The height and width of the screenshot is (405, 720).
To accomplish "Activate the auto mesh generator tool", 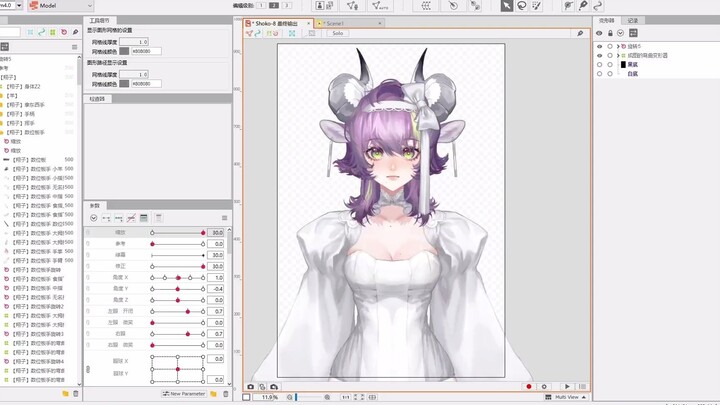I will [380, 6].
